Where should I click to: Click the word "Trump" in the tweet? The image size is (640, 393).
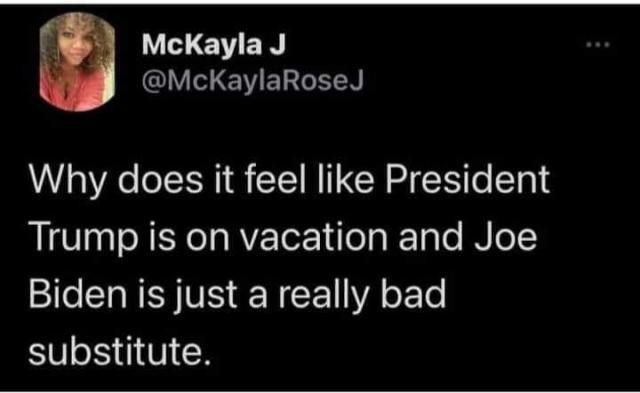point(84,239)
